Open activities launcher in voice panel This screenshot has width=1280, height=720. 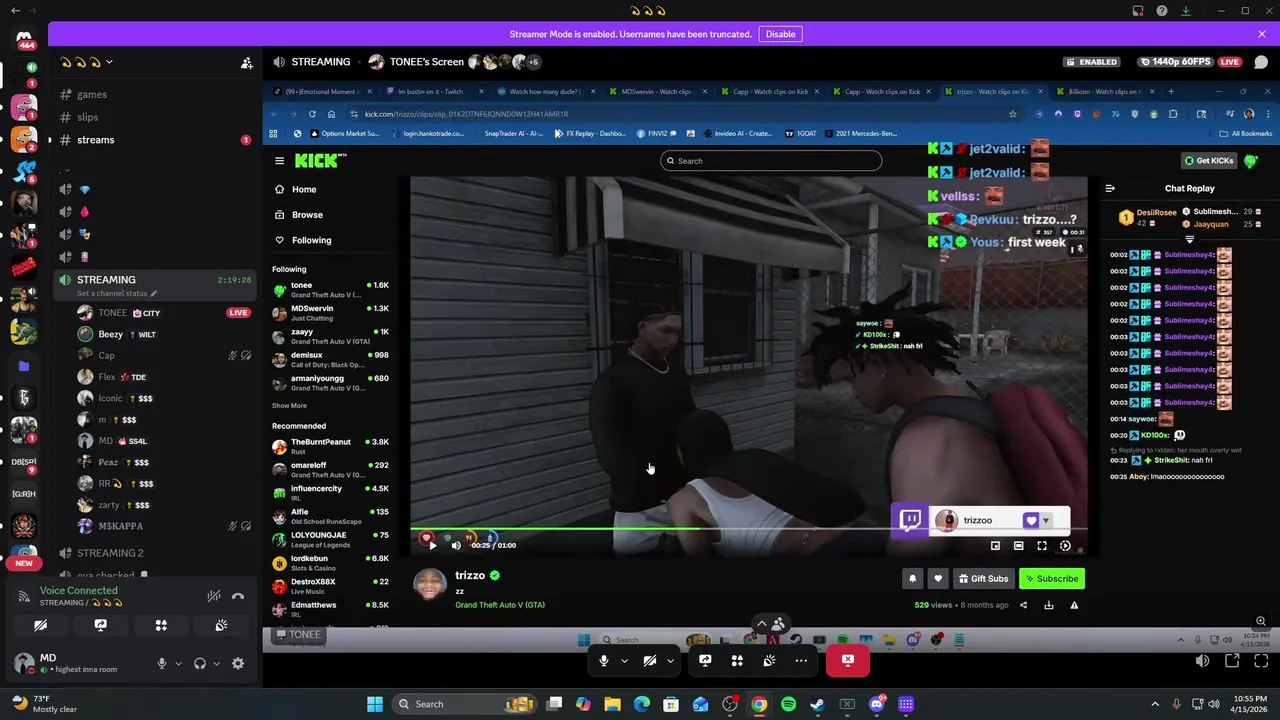click(x=161, y=625)
